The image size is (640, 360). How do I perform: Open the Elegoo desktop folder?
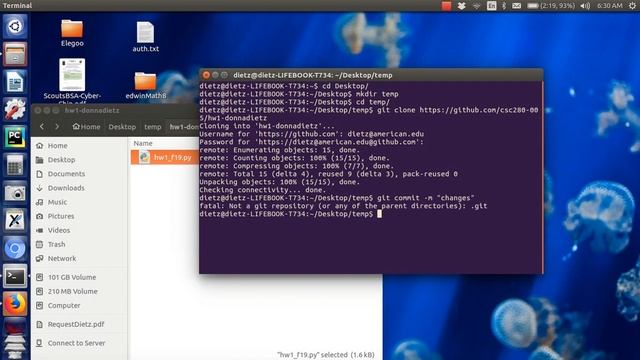[72, 33]
